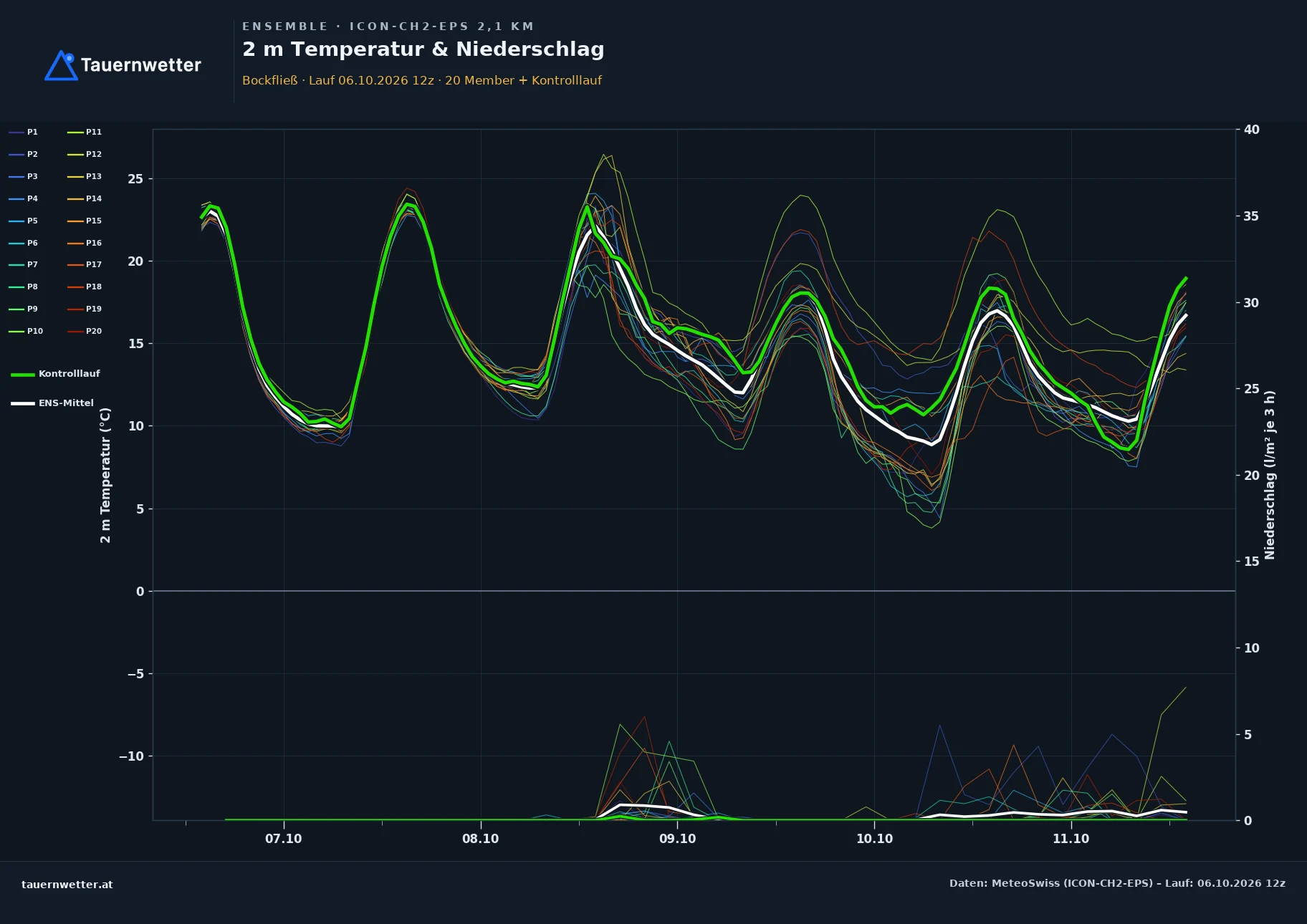Select the P6 legend entry
The width and height of the screenshot is (1307, 924).
(x=23, y=243)
